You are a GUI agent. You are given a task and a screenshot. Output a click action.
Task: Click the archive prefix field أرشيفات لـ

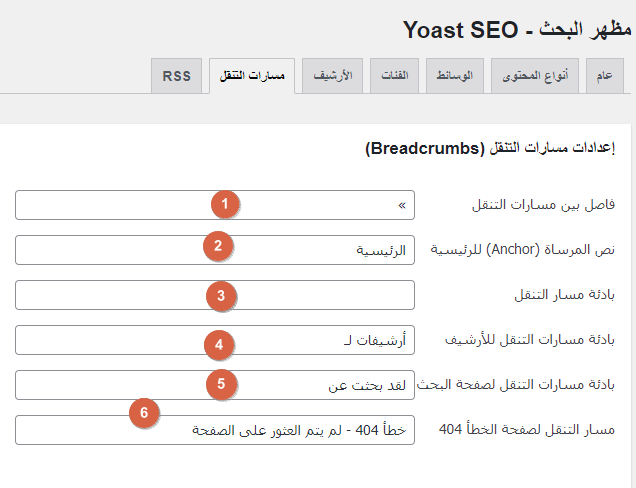[215, 340]
